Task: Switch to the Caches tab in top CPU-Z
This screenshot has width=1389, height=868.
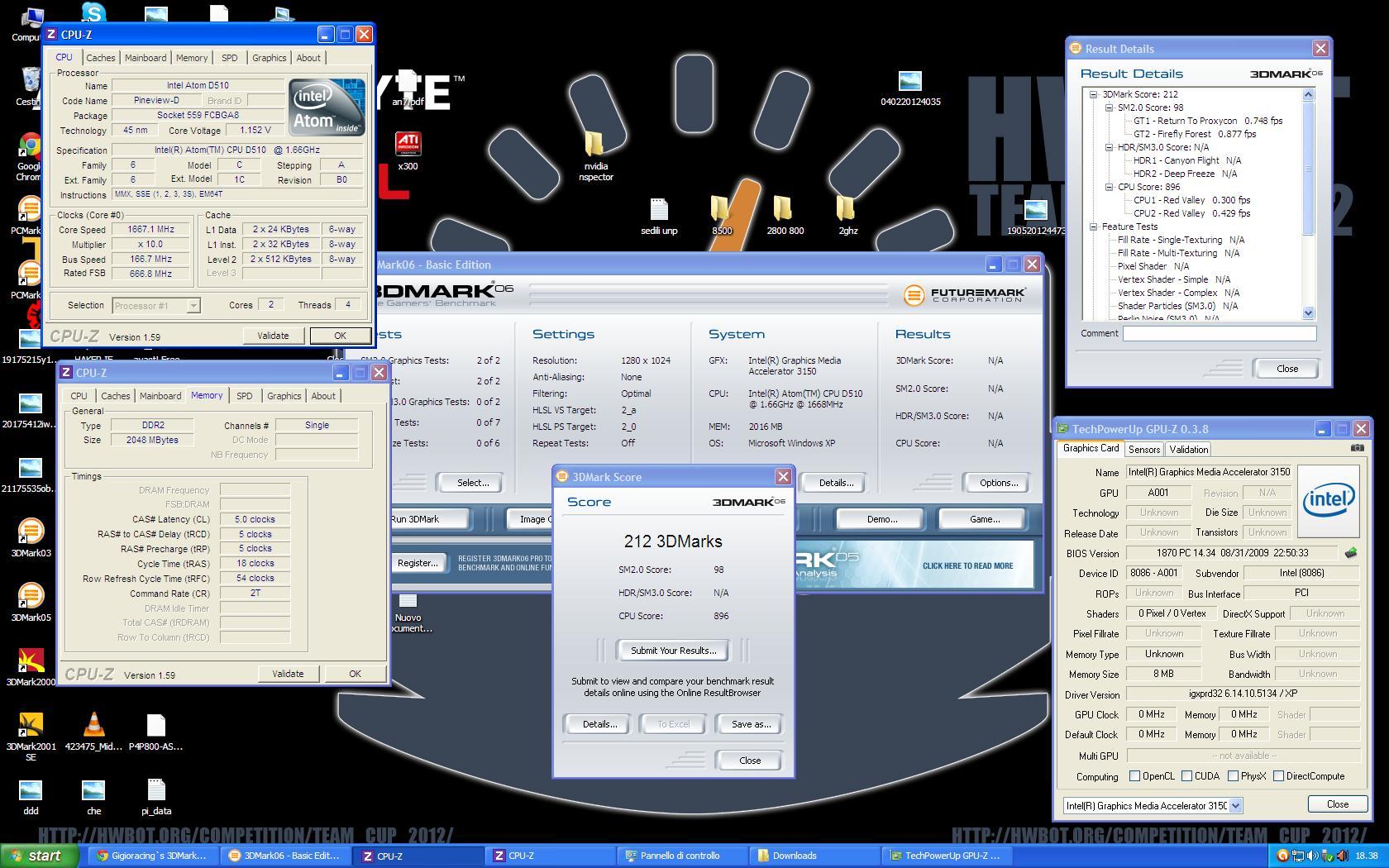Action: pos(101,58)
